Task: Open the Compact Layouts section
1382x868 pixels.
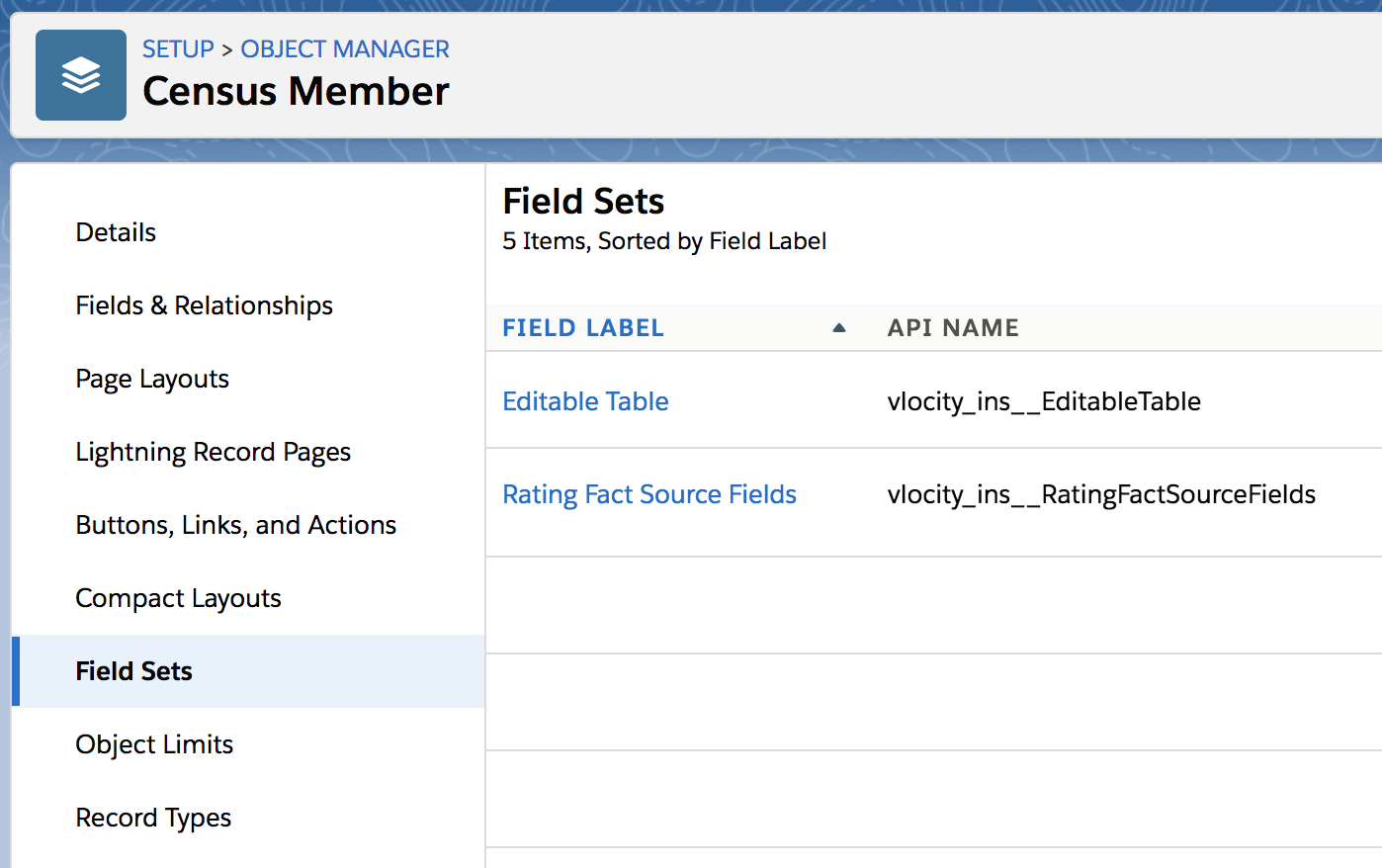Action: coord(178,598)
